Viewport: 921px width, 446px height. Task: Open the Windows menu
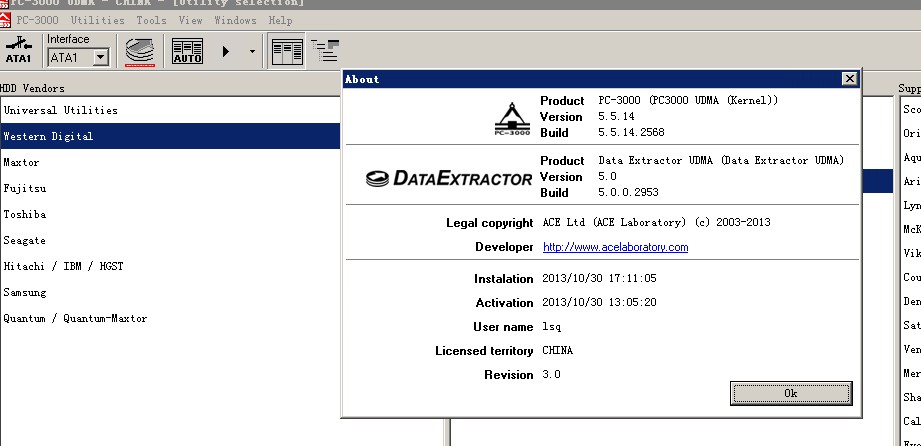[x=235, y=20]
